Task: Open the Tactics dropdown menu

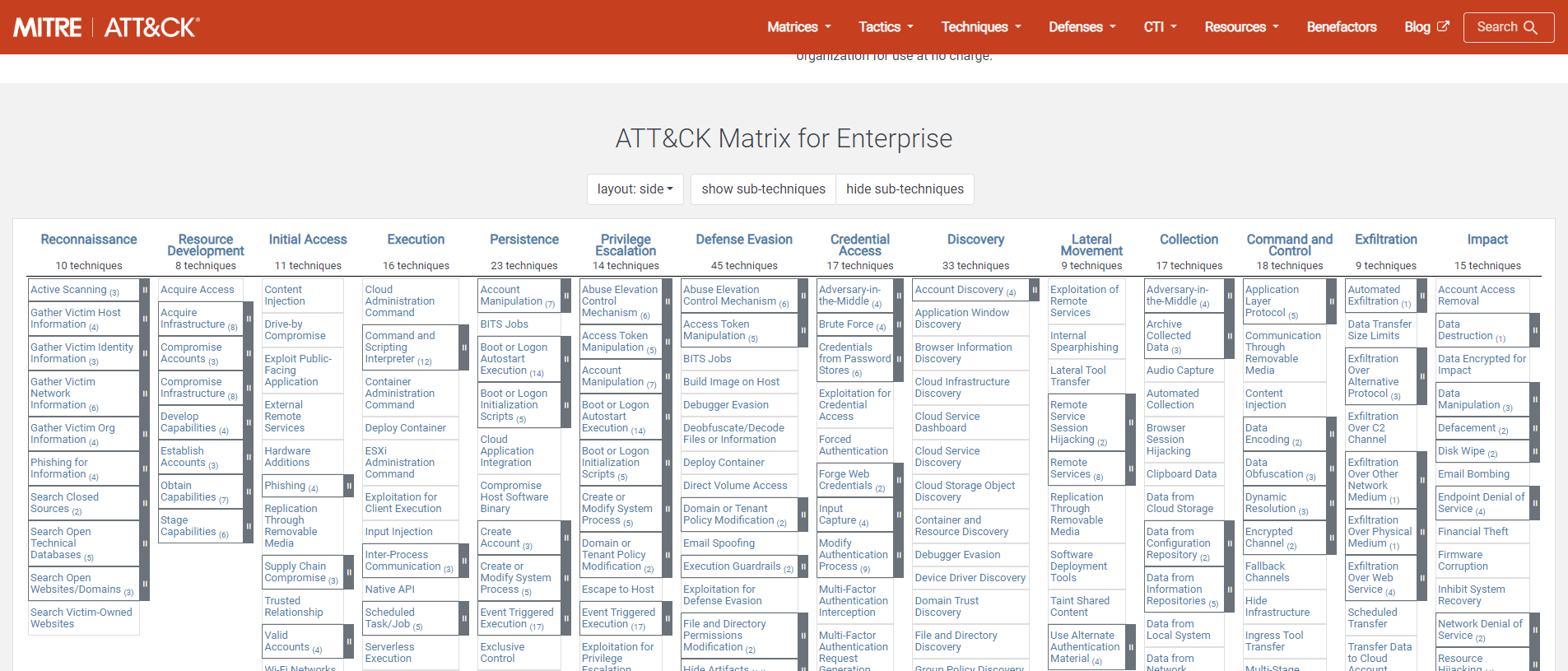Action: 886,27
